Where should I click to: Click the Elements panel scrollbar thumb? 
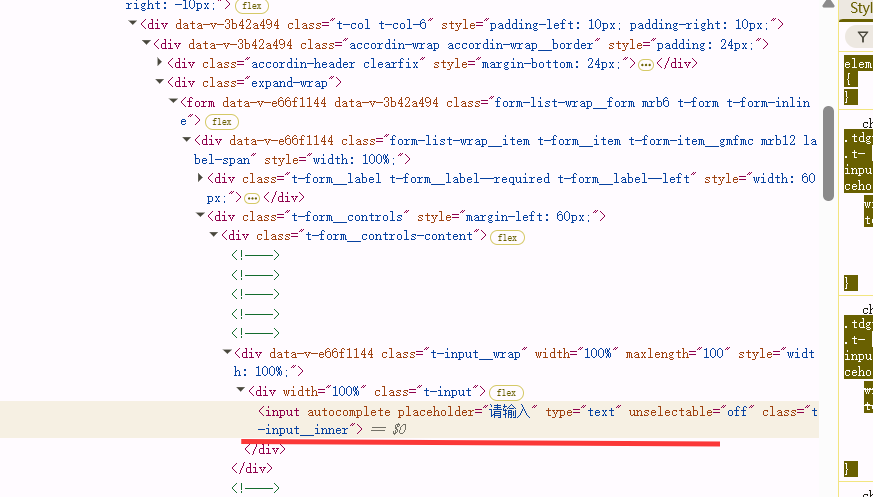(828, 153)
